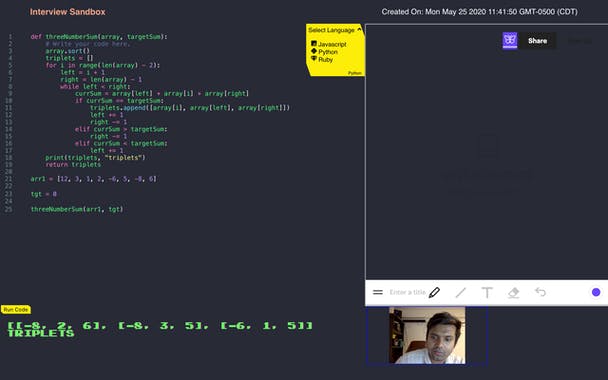The width and height of the screenshot is (608, 380).
Task: Click the Share button
Action: pyautogui.click(x=537, y=41)
